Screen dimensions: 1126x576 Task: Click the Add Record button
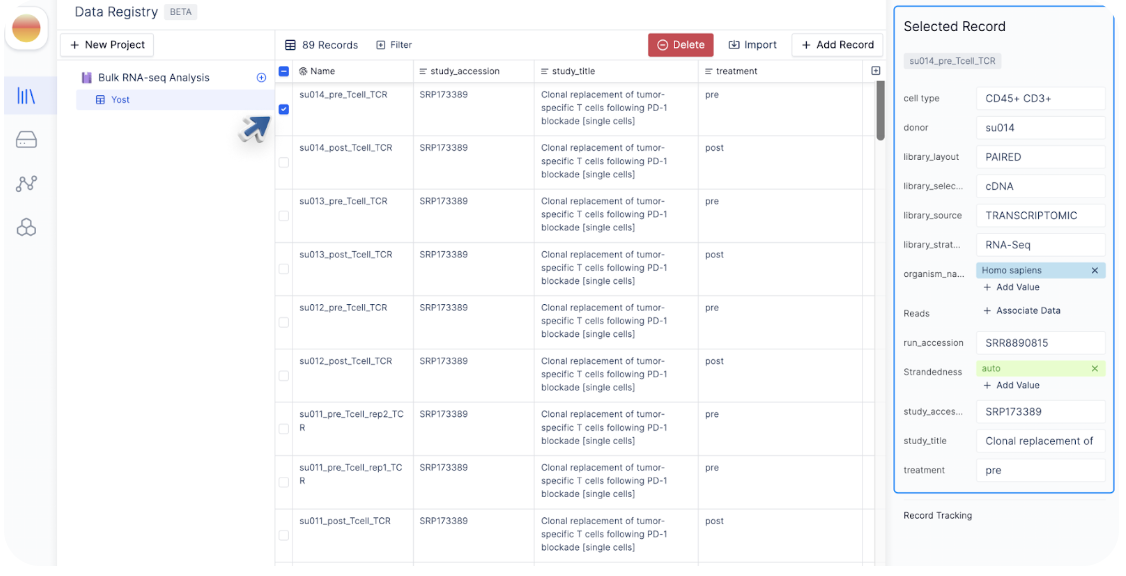coord(837,45)
